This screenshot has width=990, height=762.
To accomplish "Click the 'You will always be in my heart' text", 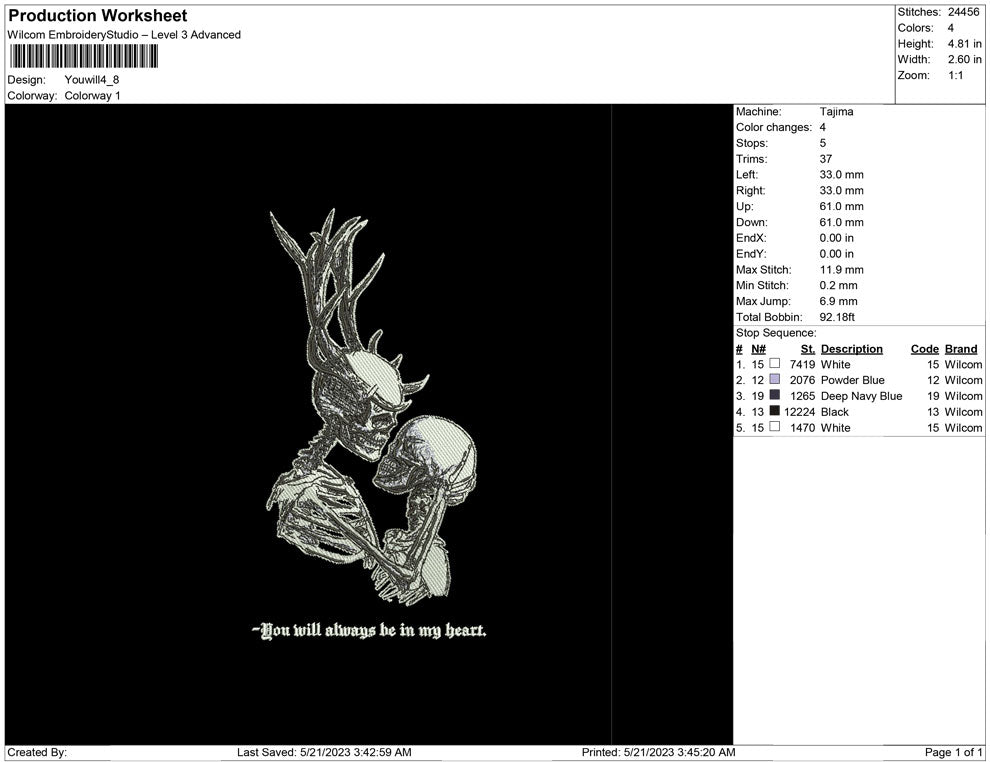I will click(x=369, y=631).
